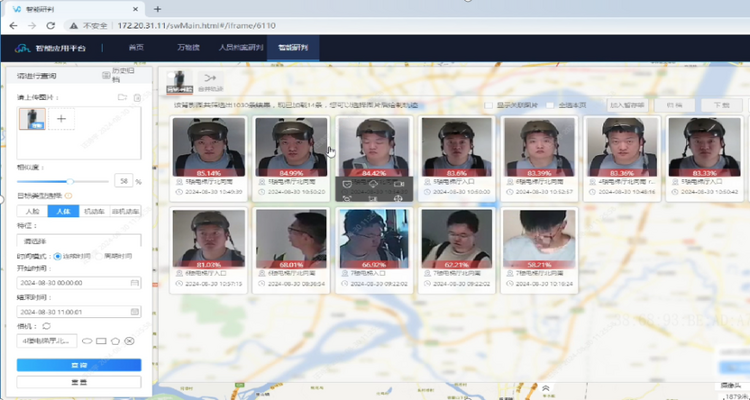
Task: Open the 83.33% match photo
Action: click(x=704, y=147)
